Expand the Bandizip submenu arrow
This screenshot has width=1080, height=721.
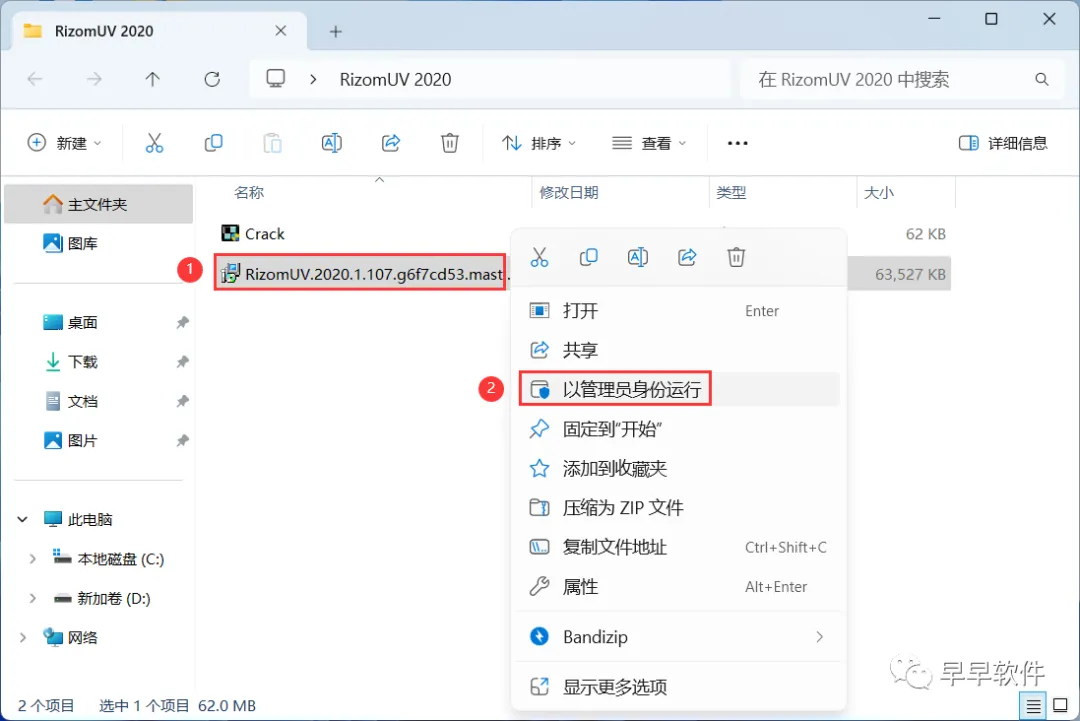point(820,637)
